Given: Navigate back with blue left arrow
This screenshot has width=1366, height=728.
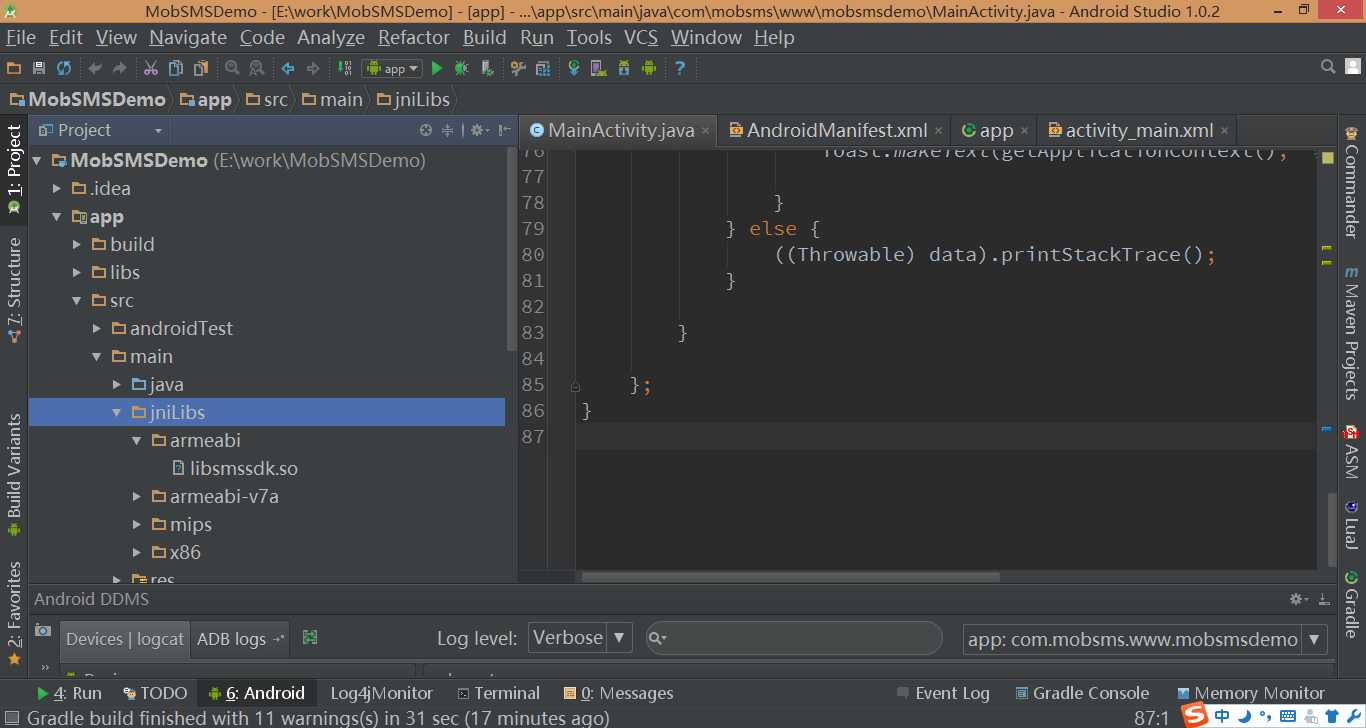Looking at the screenshot, I should click(x=288, y=68).
